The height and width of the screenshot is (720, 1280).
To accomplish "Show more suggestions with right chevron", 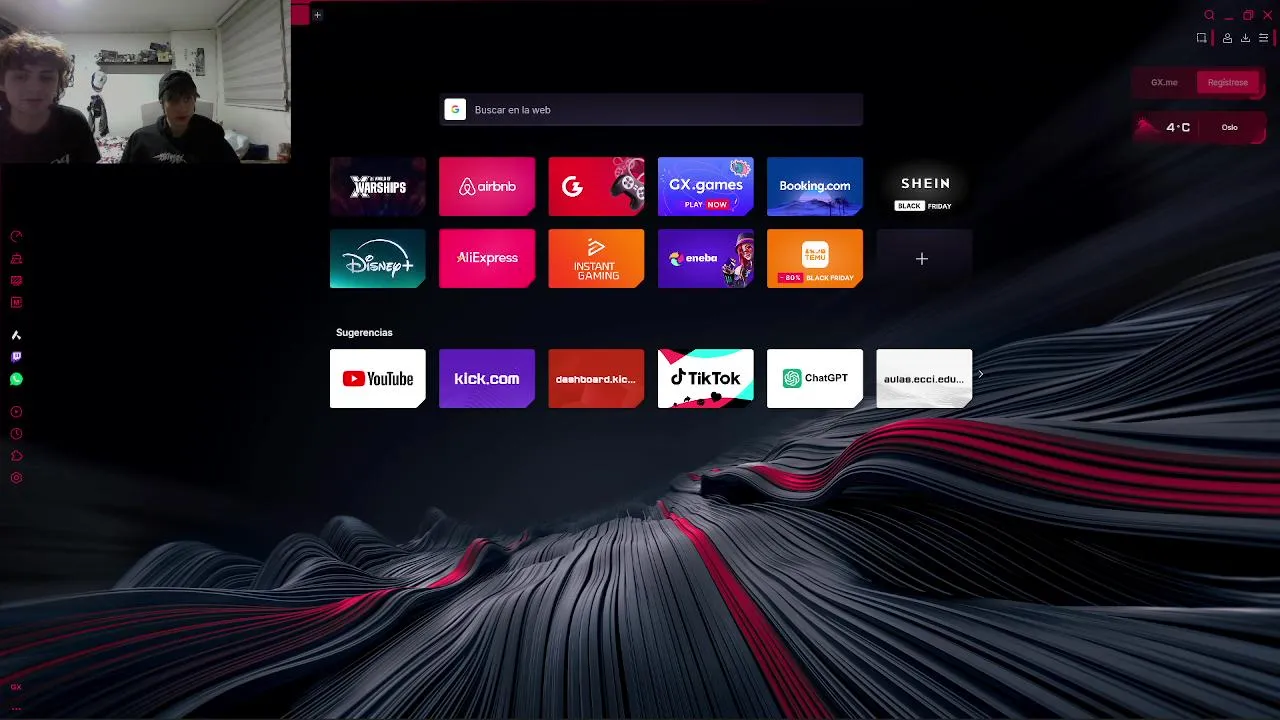I will point(981,375).
